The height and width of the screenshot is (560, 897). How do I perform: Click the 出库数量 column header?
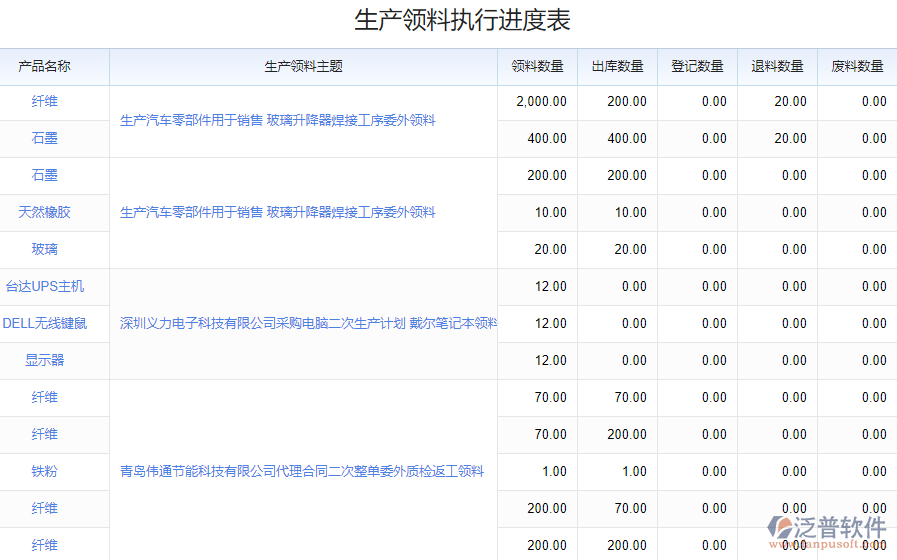click(x=617, y=67)
